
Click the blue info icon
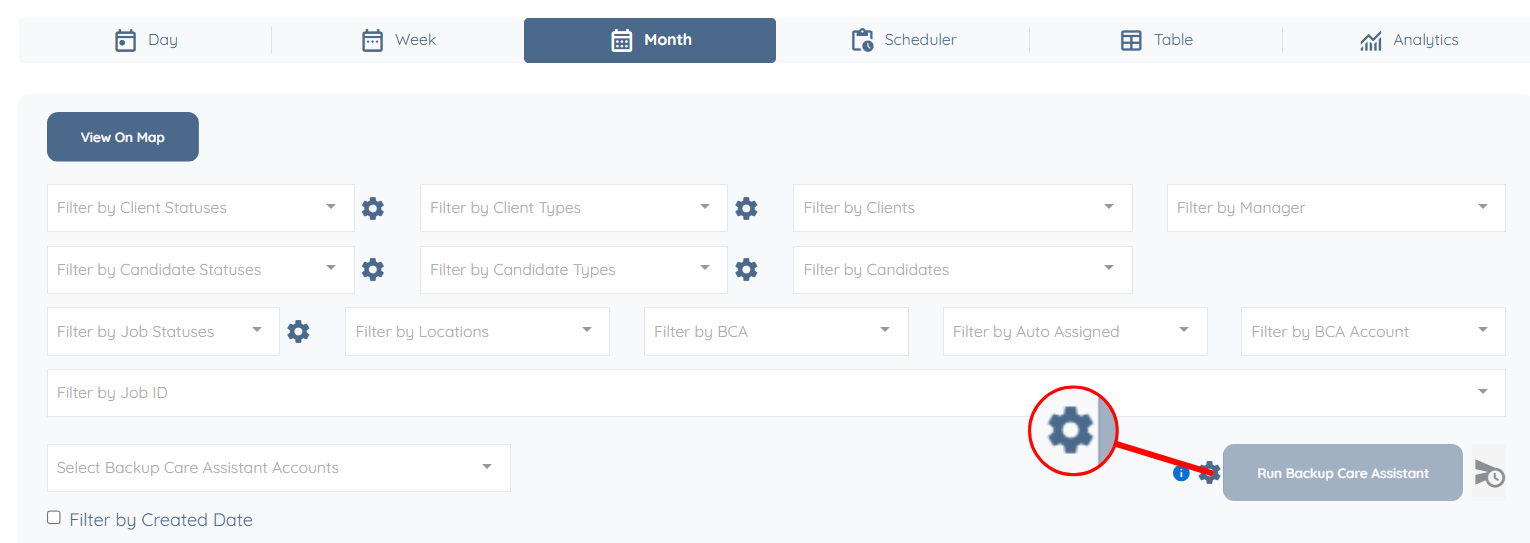[1181, 473]
